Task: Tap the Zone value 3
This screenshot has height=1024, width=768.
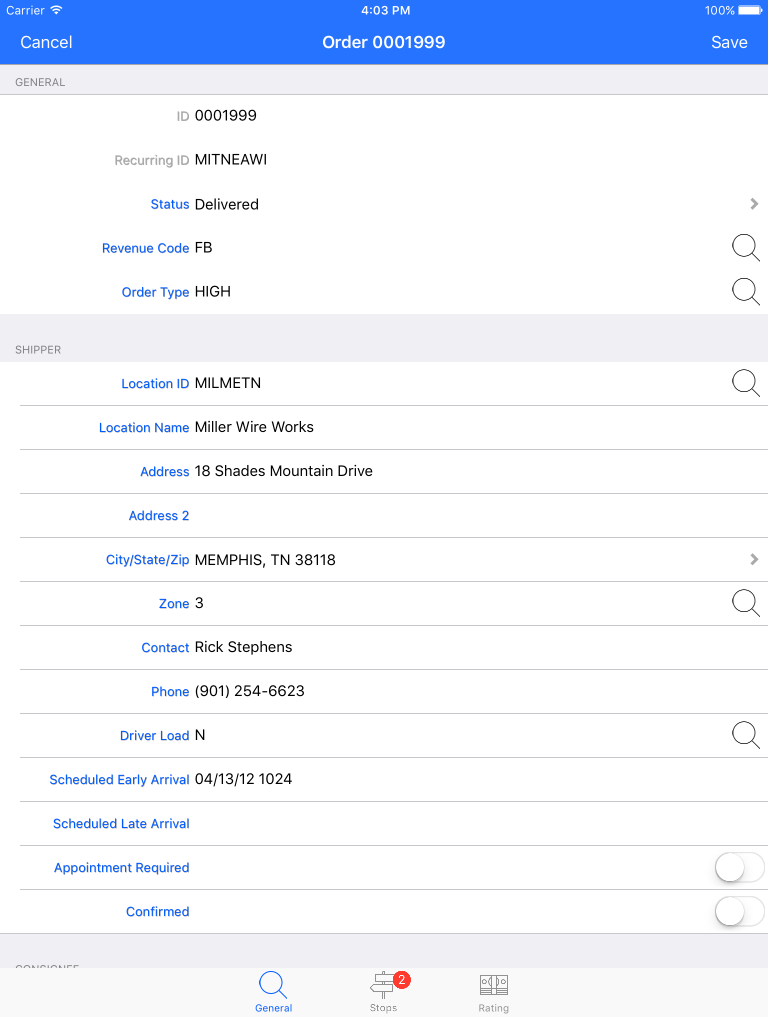Action: 199,603
